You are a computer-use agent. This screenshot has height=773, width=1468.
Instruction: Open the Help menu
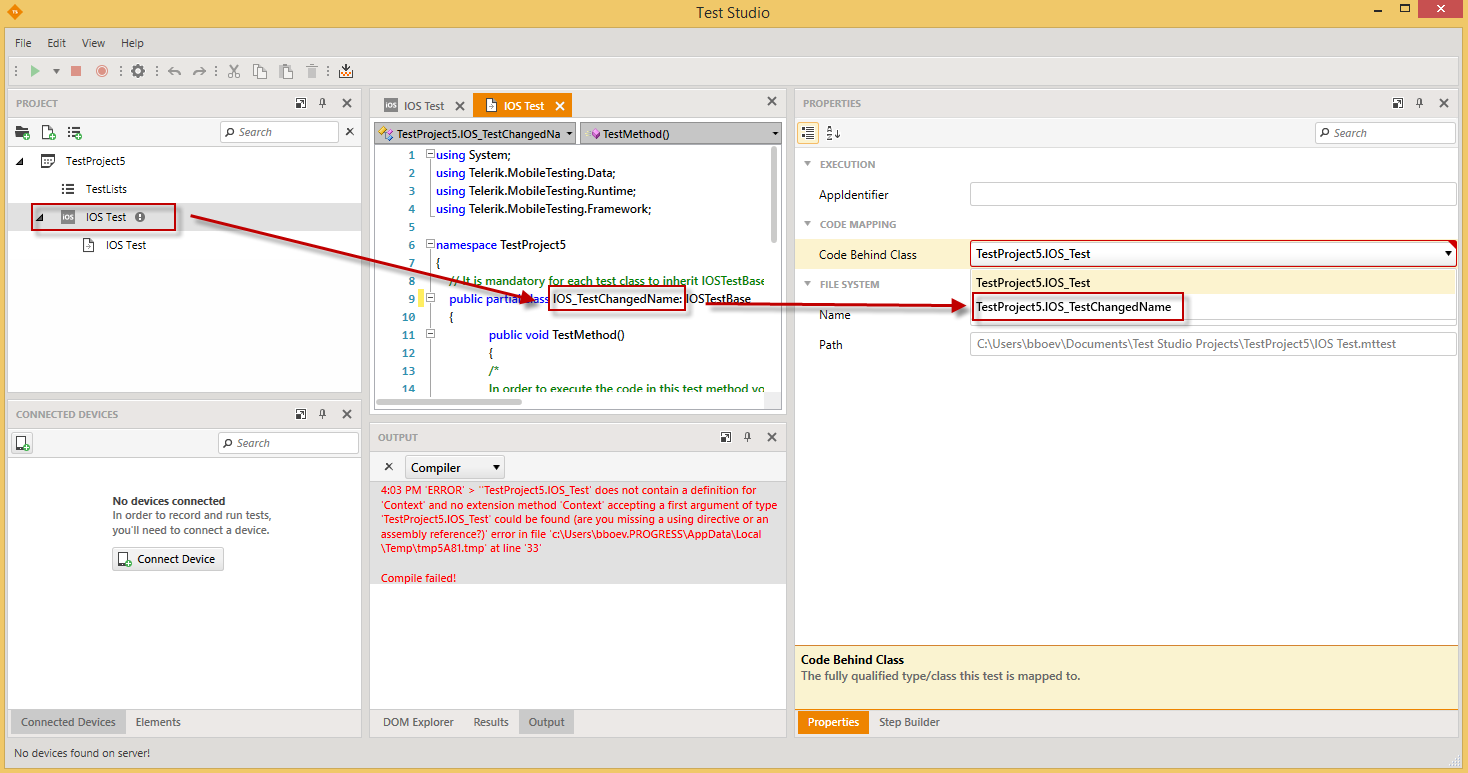coord(132,43)
